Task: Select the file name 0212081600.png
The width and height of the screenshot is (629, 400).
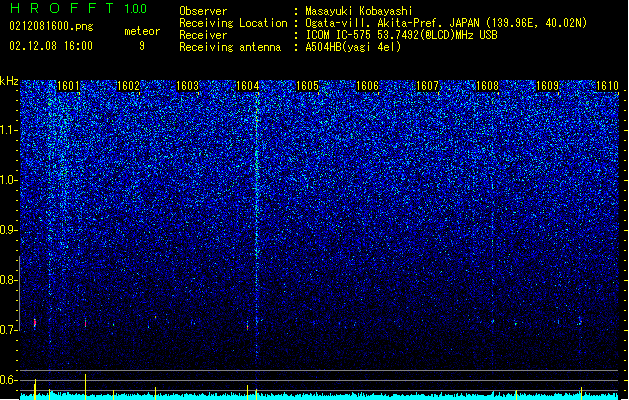Action: click(x=51, y=26)
